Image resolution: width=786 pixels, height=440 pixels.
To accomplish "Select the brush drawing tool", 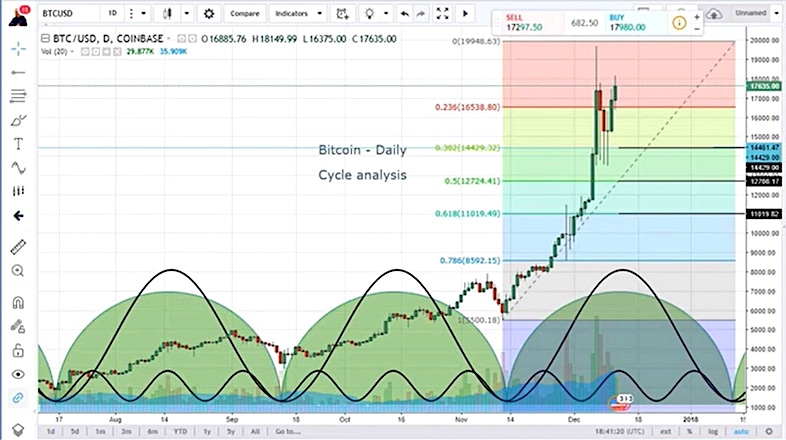I will point(18,120).
